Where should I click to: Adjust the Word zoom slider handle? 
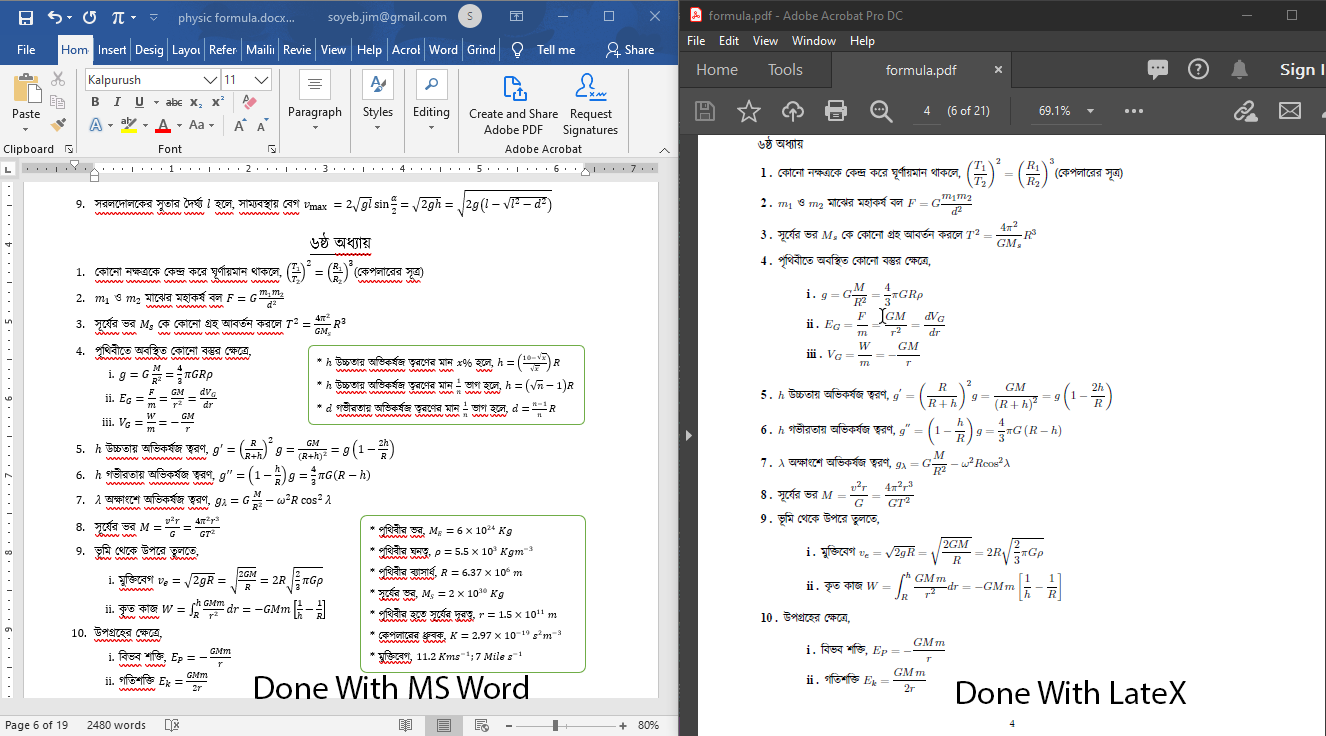click(556, 725)
